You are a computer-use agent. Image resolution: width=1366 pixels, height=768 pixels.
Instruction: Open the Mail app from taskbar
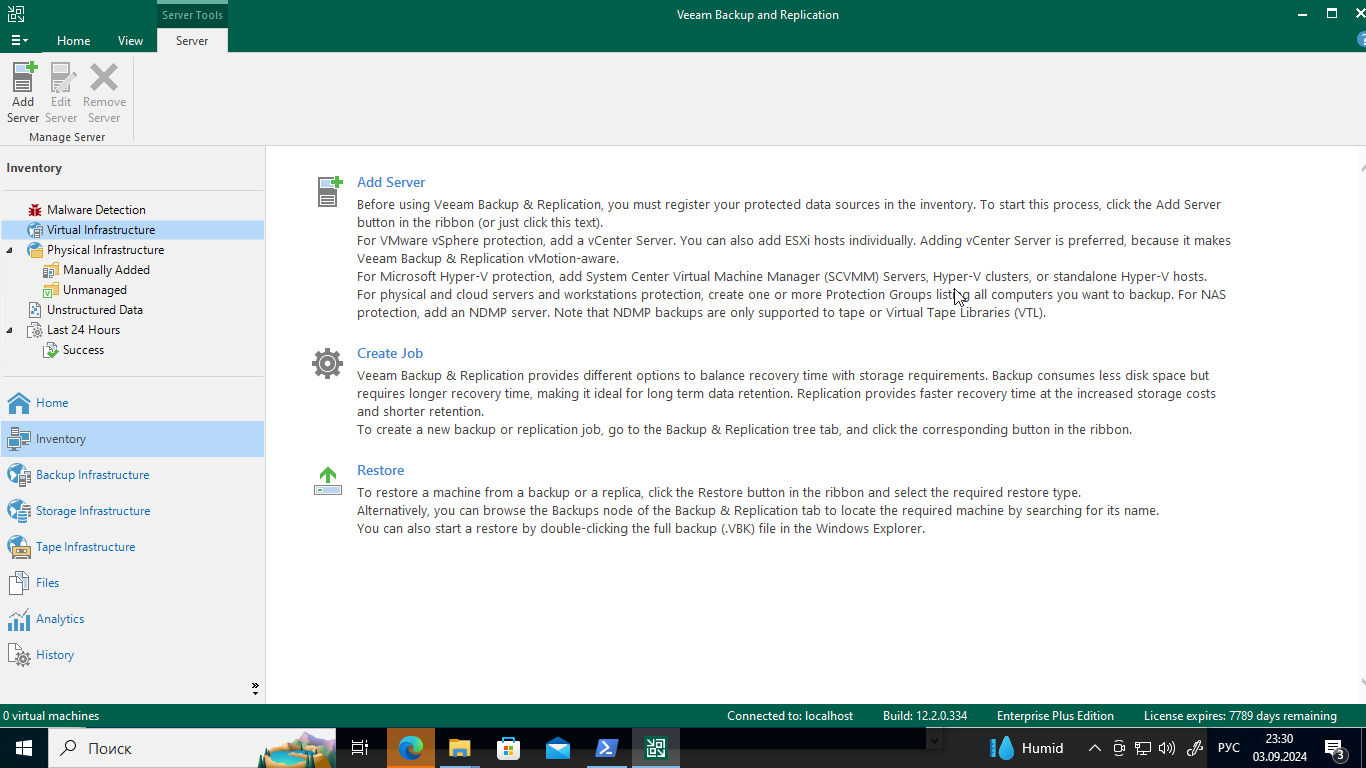557,748
